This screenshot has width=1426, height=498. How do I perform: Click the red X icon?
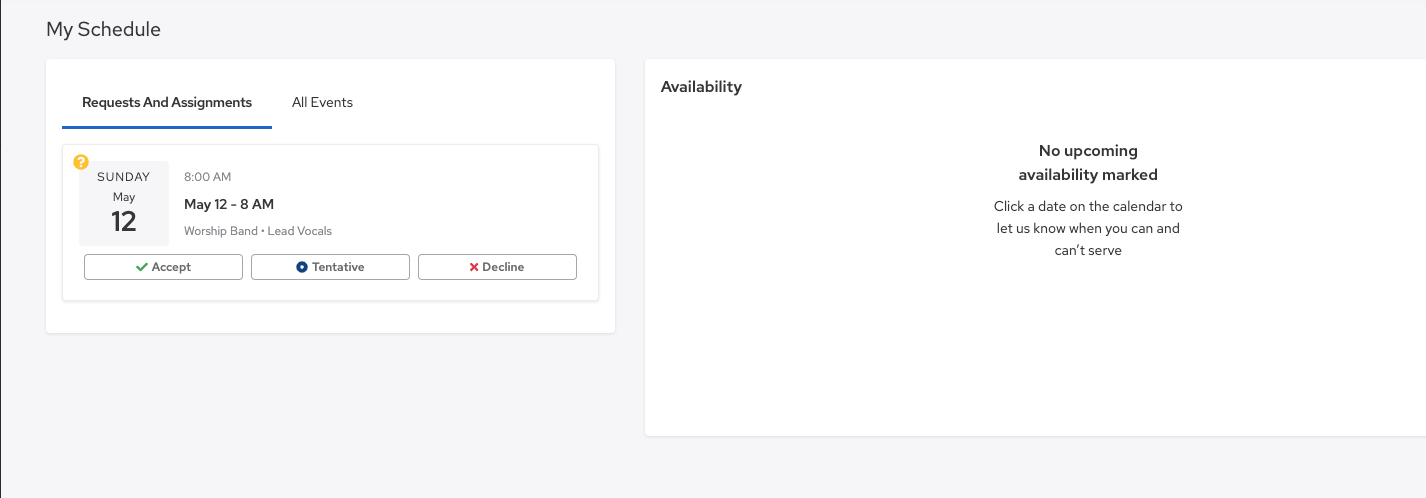coord(474,267)
